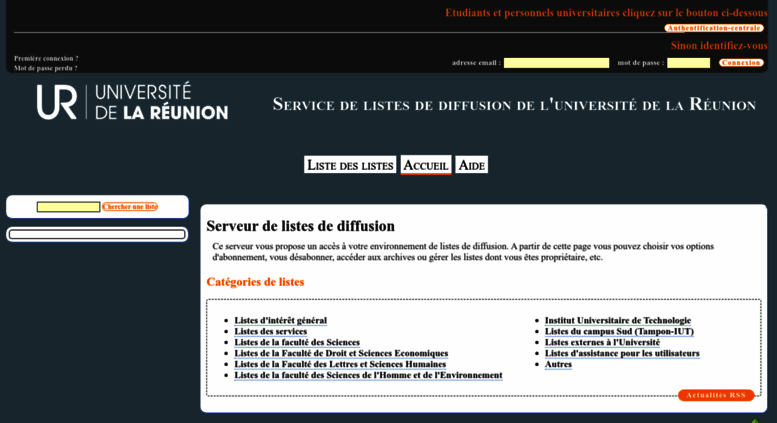
Task: Click the Service de listes de diffusion title
Action: (x=514, y=105)
